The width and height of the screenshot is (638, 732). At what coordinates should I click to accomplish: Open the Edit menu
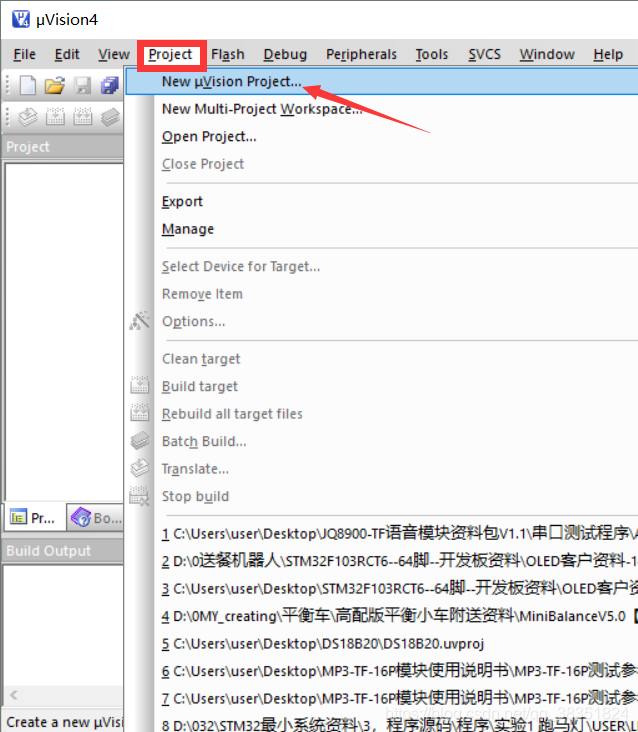[x=67, y=55]
